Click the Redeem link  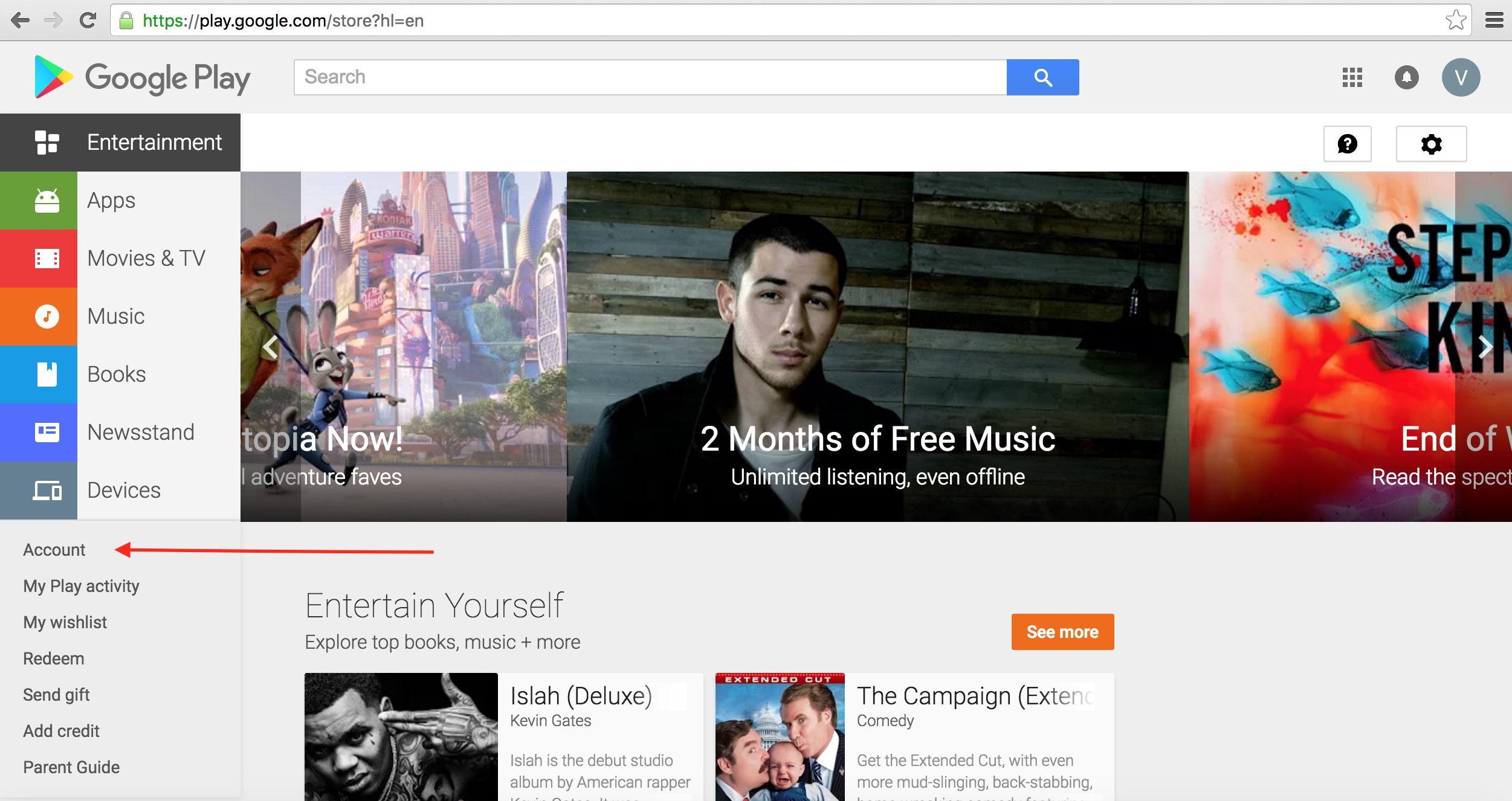click(53, 658)
